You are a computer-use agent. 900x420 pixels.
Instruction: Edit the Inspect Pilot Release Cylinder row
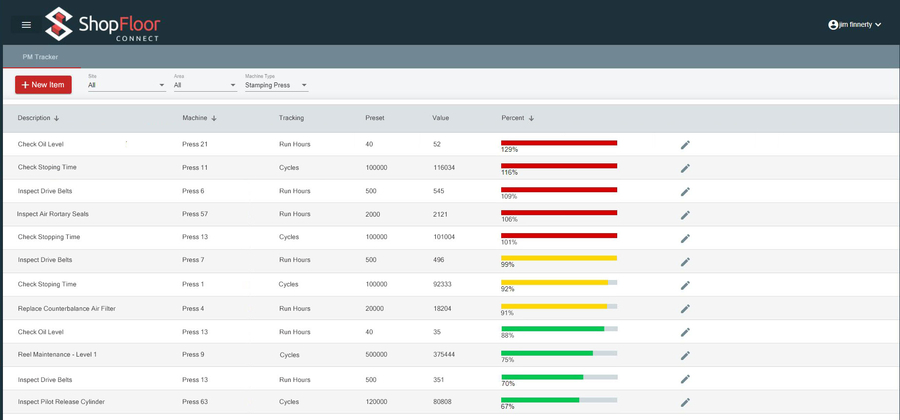[685, 402]
